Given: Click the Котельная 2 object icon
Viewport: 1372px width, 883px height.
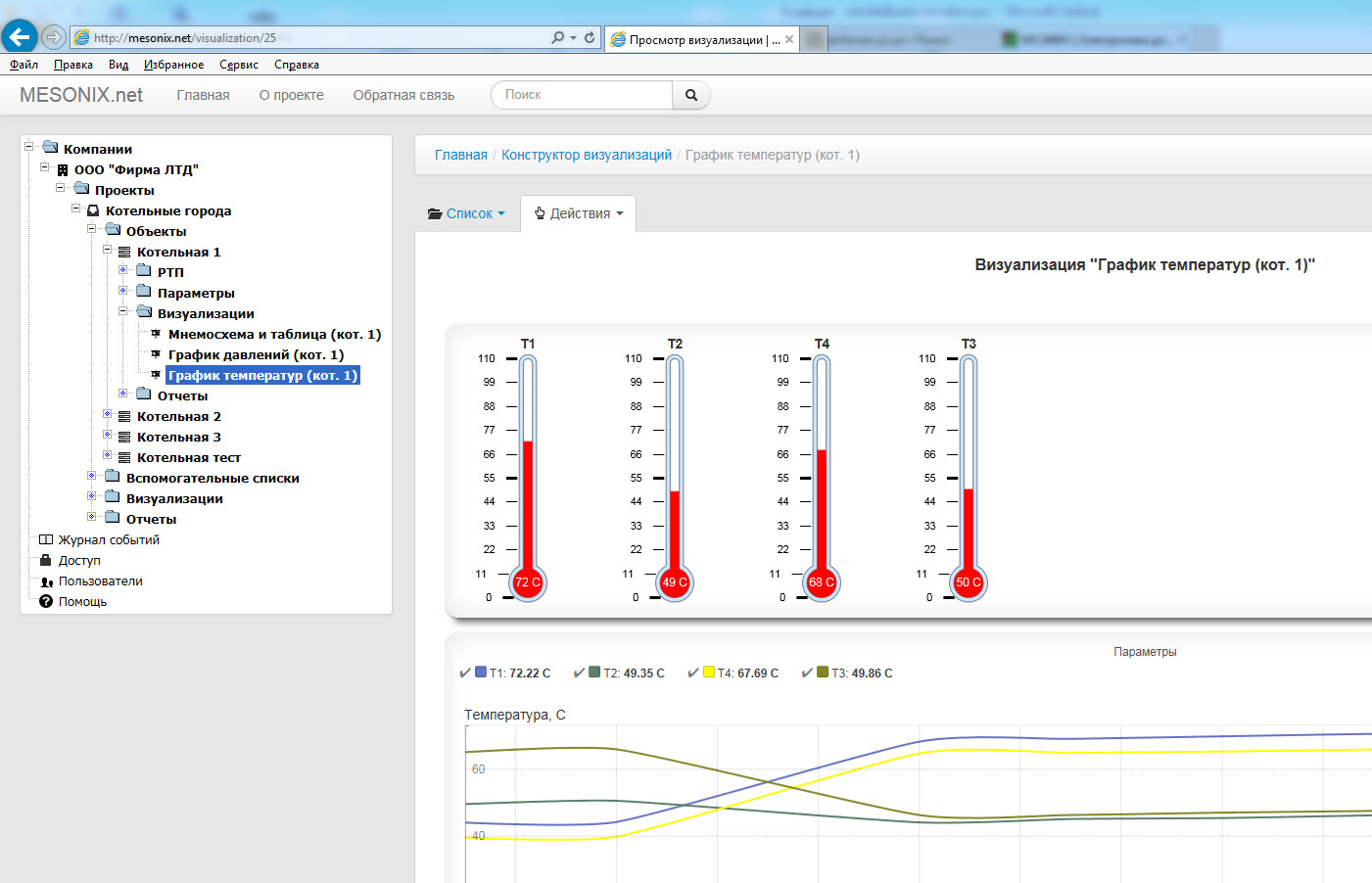Looking at the screenshot, I should tap(124, 416).
